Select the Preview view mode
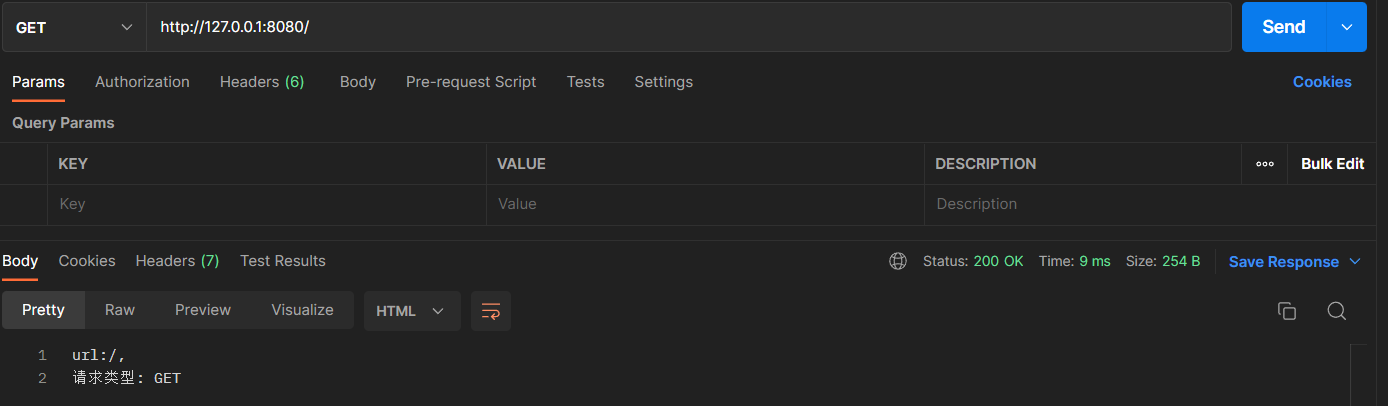Image resolution: width=1388 pixels, height=406 pixels. 203,310
